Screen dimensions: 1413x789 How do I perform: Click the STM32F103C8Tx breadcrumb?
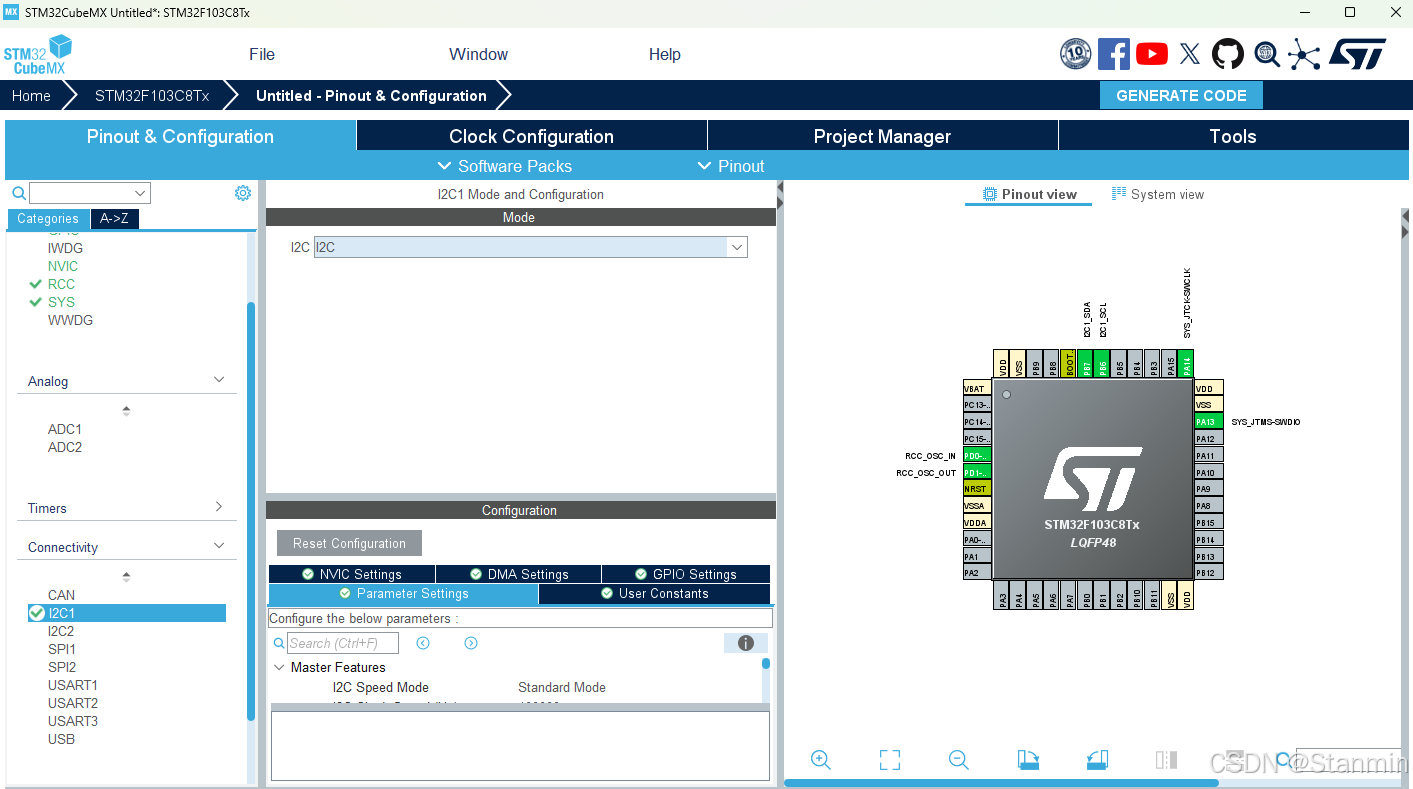click(152, 95)
